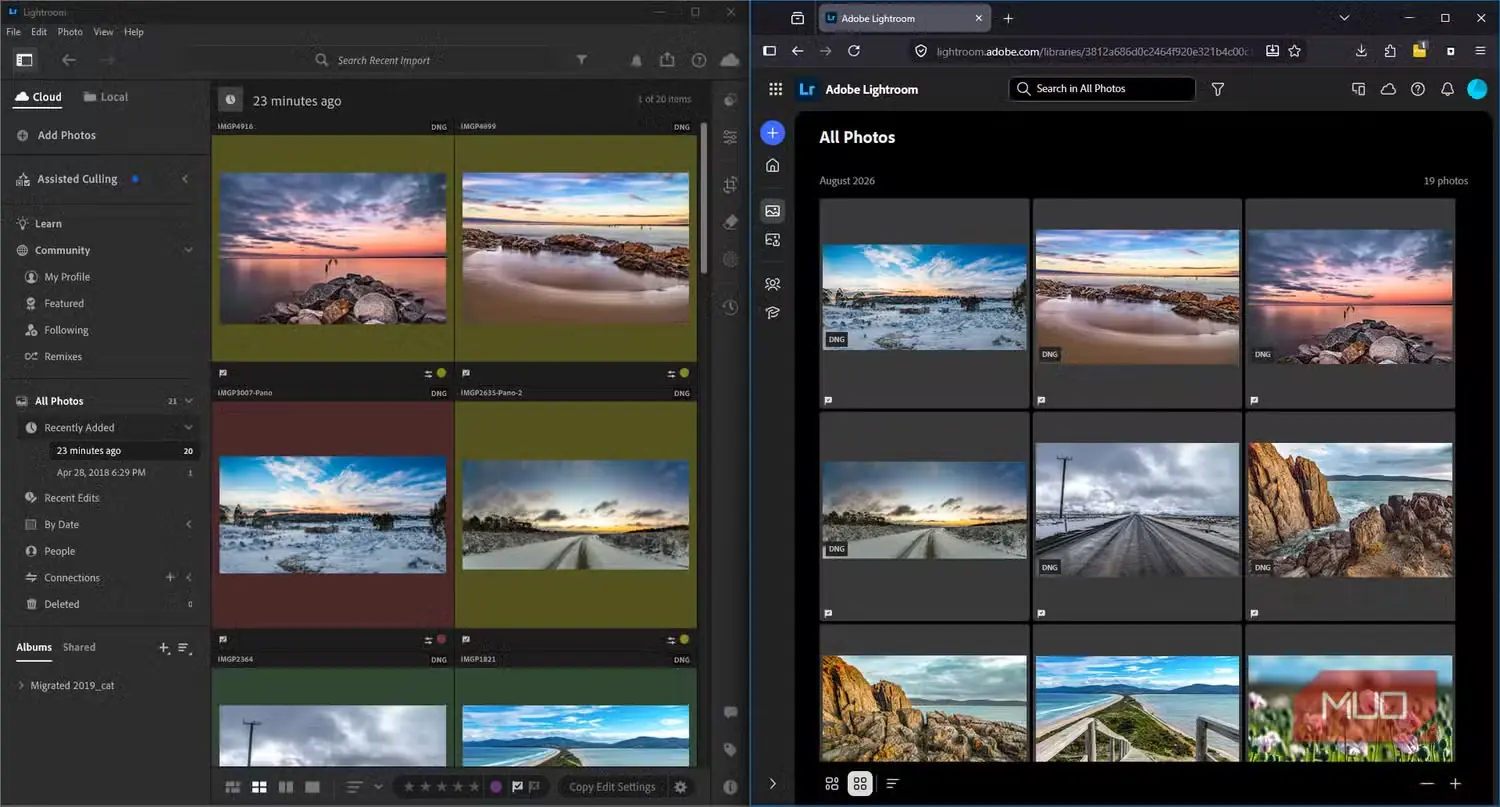Expand the By Date section
The height and width of the screenshot is (807, 1500).
pos(188,525)
